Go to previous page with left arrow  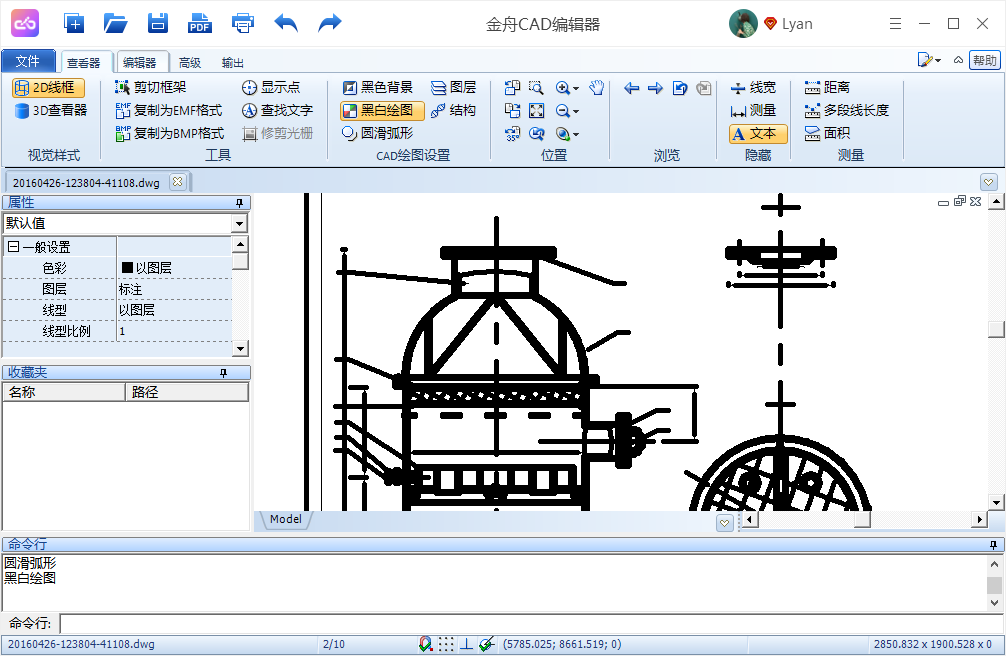(x=631, y=88)
